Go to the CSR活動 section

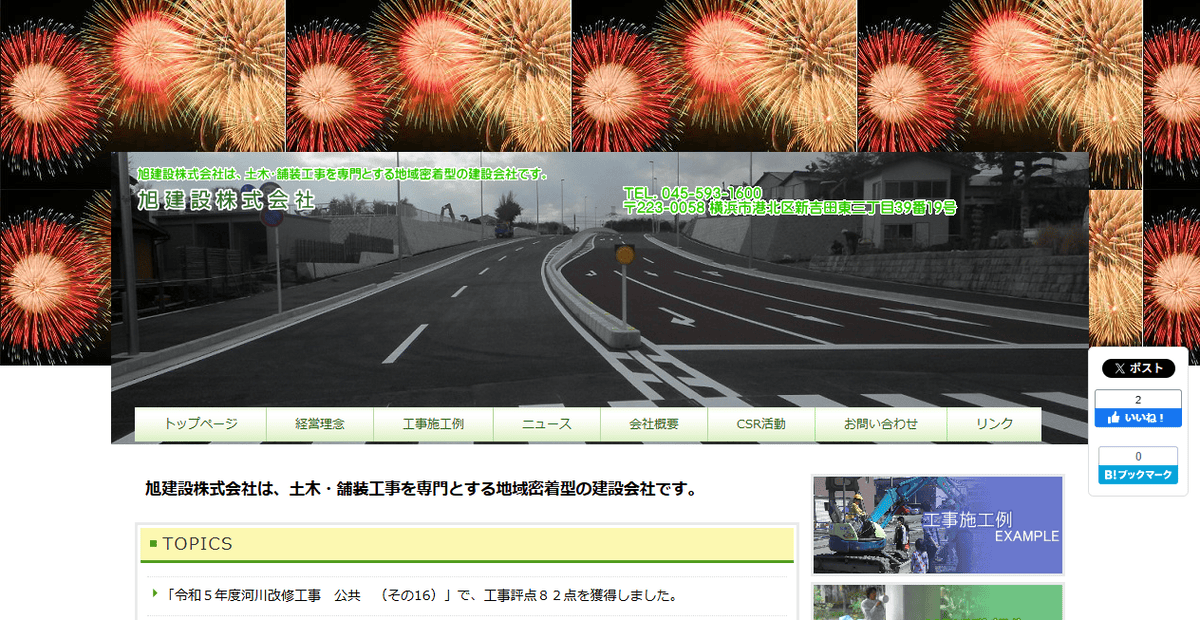761,424
